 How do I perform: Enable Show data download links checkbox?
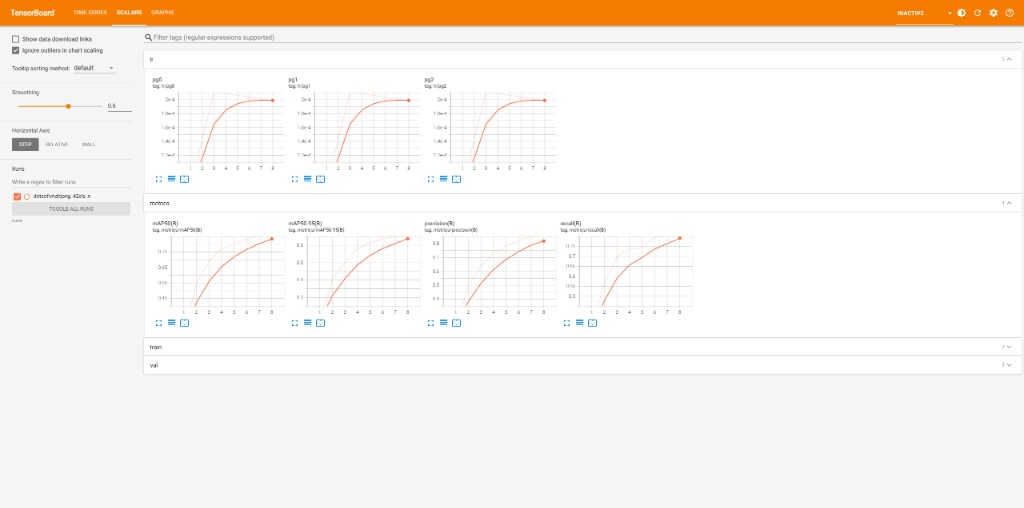[x=15, y=39]
